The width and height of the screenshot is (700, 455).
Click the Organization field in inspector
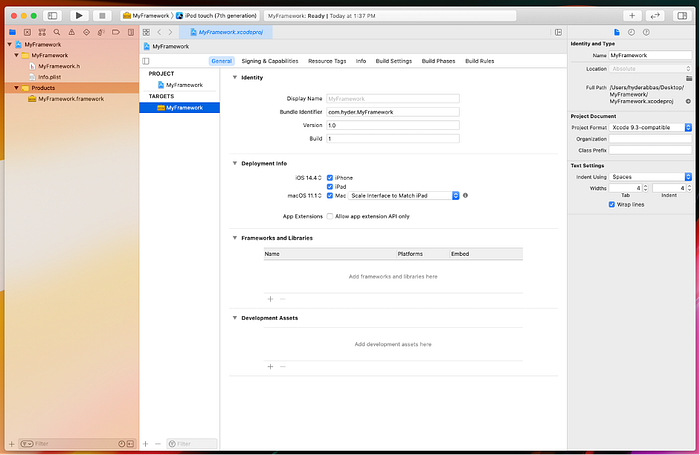pyautogui.click(x=650, y=139)
